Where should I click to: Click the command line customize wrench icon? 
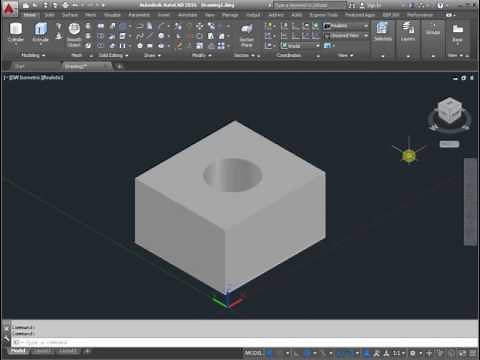pos(6,339)
